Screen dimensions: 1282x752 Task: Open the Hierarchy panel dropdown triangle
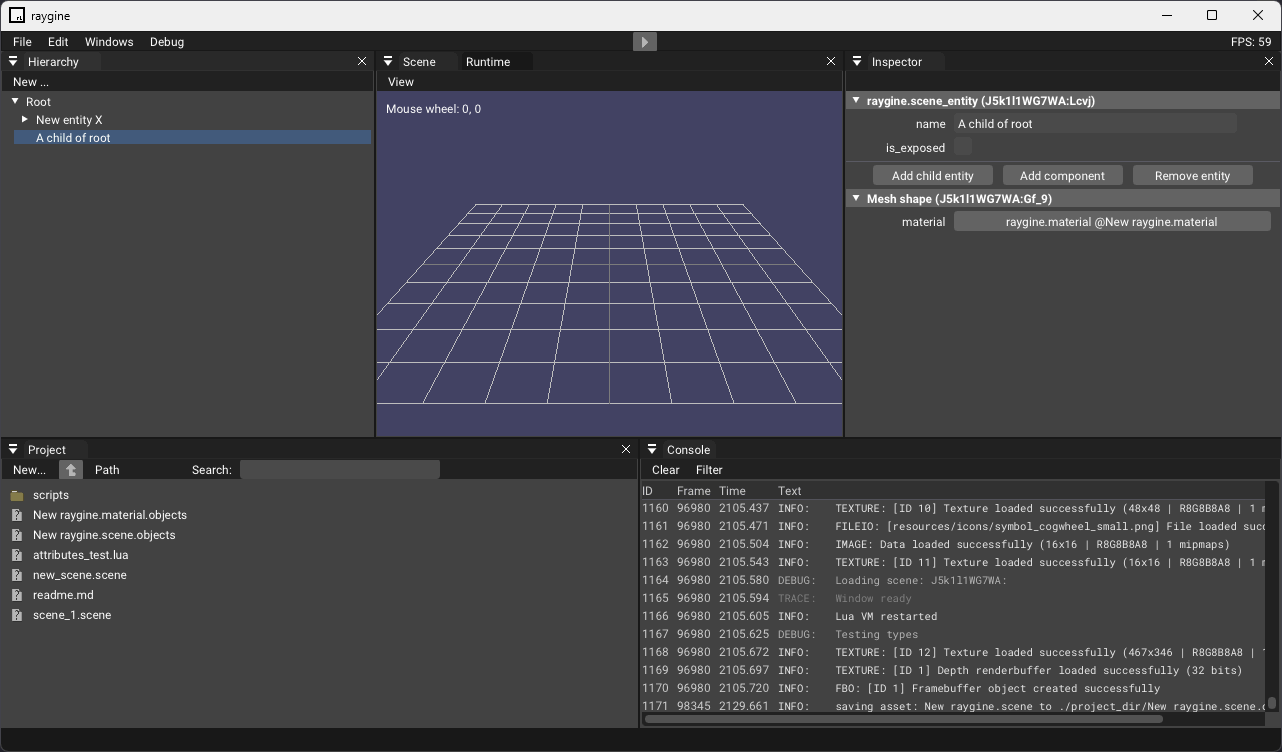coord(13,62)
